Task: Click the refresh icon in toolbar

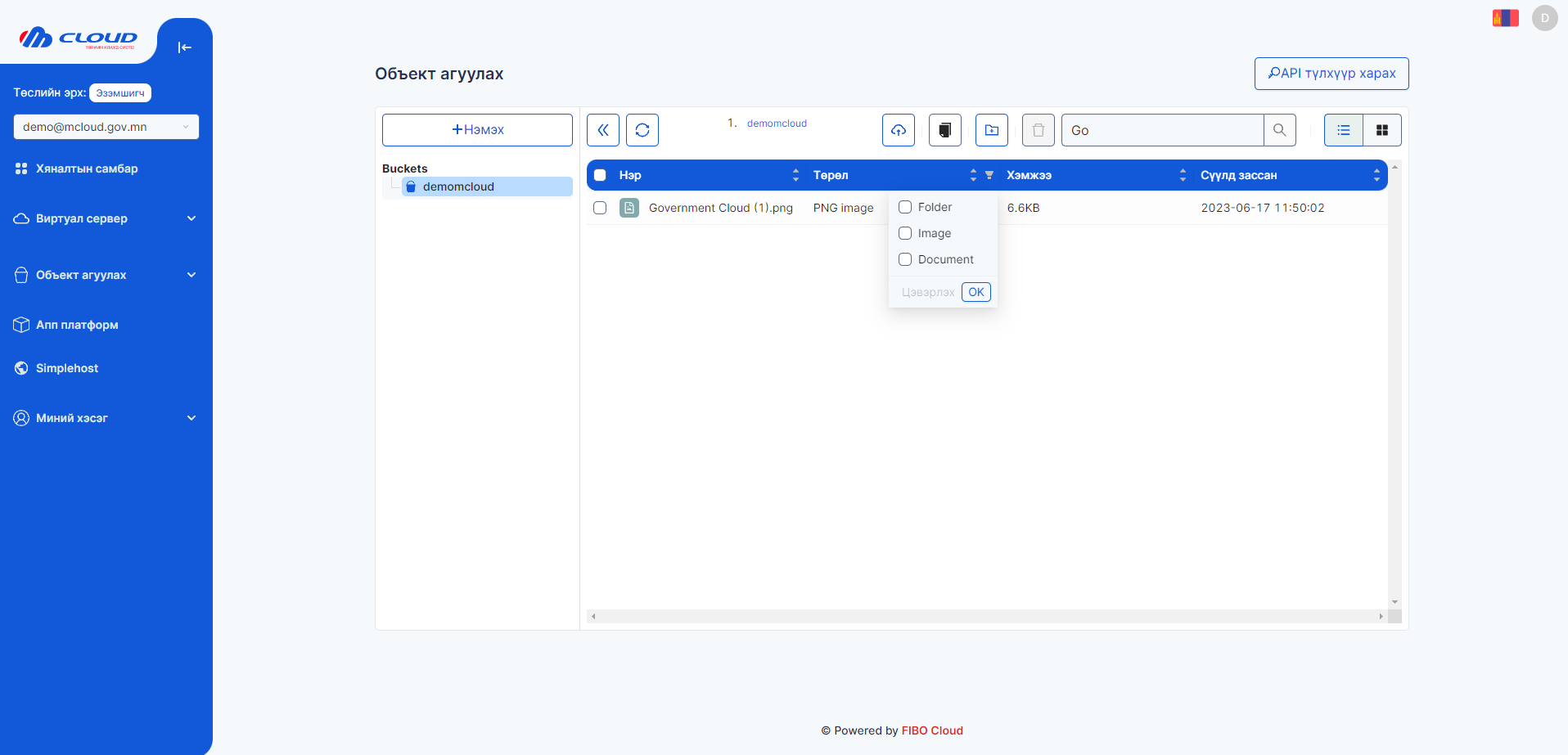Action: pyautogui.click(x=642, y=130)
